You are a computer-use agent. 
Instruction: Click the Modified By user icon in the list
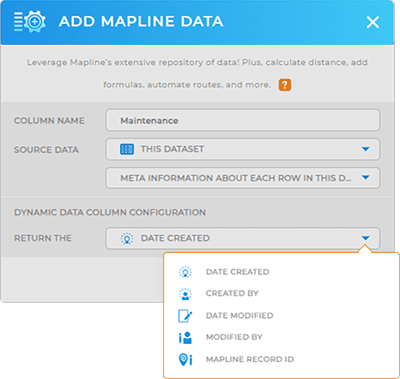[x=185, y=337]
